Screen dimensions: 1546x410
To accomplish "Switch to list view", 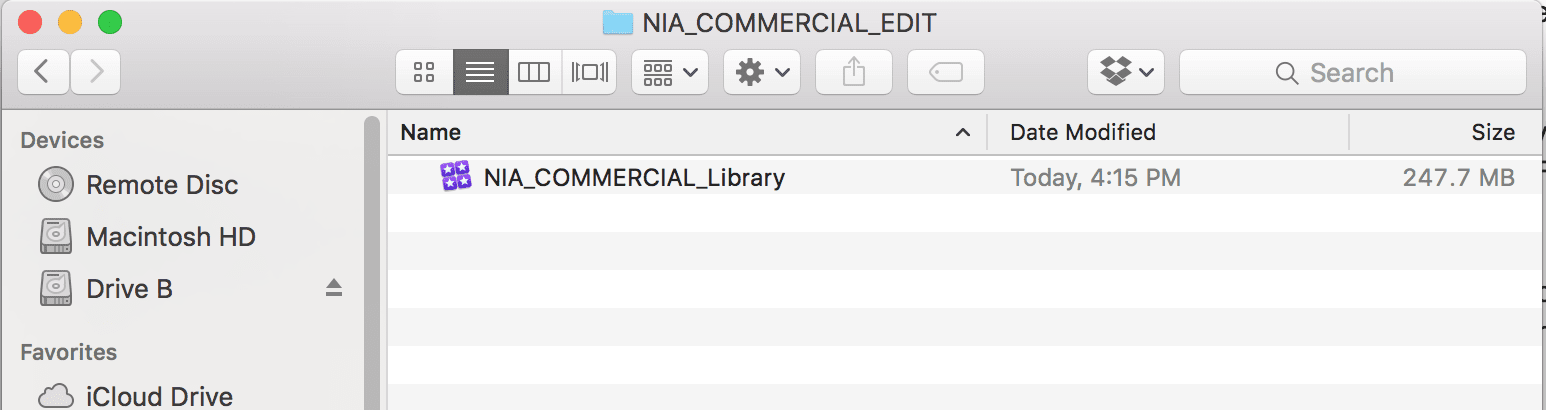I will [x=480, y=72].
